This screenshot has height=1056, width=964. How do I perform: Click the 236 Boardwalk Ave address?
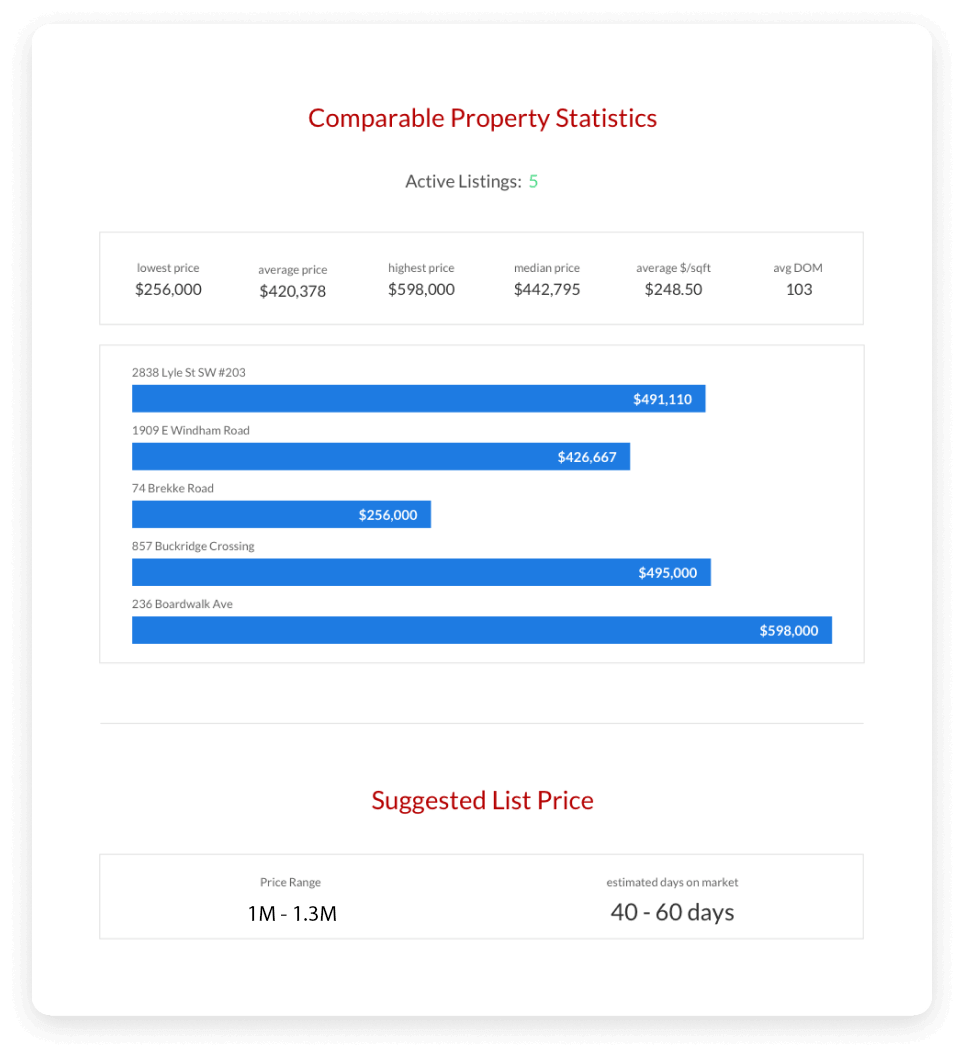tap(182, 604)
